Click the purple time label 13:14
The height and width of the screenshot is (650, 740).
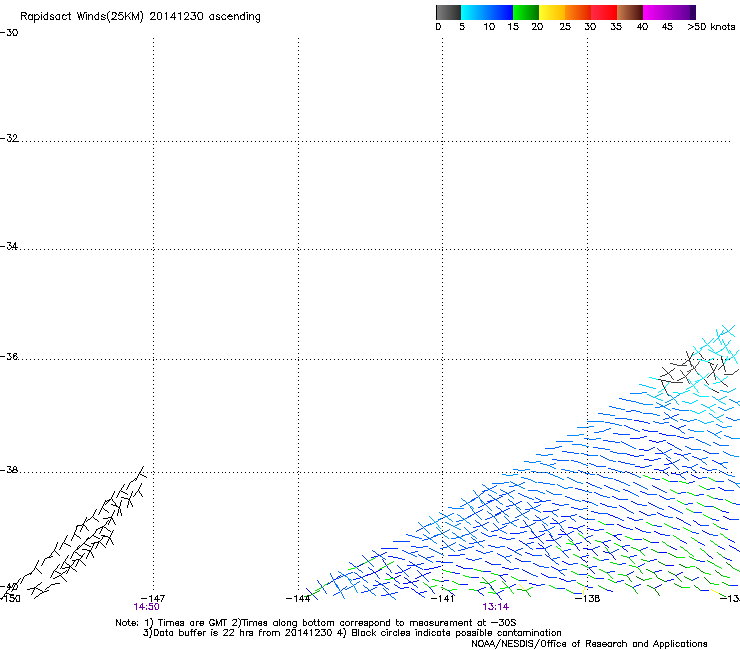point(496,607)
